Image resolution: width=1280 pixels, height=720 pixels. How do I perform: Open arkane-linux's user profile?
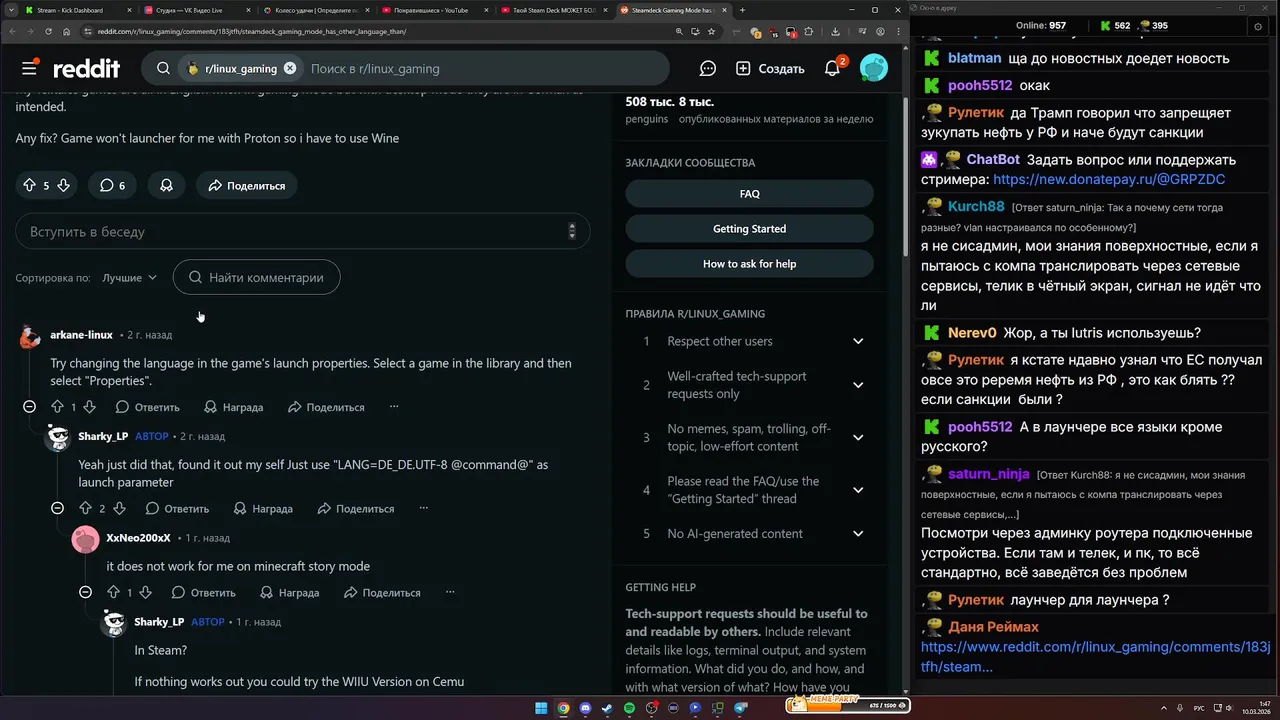coord(81,335)
